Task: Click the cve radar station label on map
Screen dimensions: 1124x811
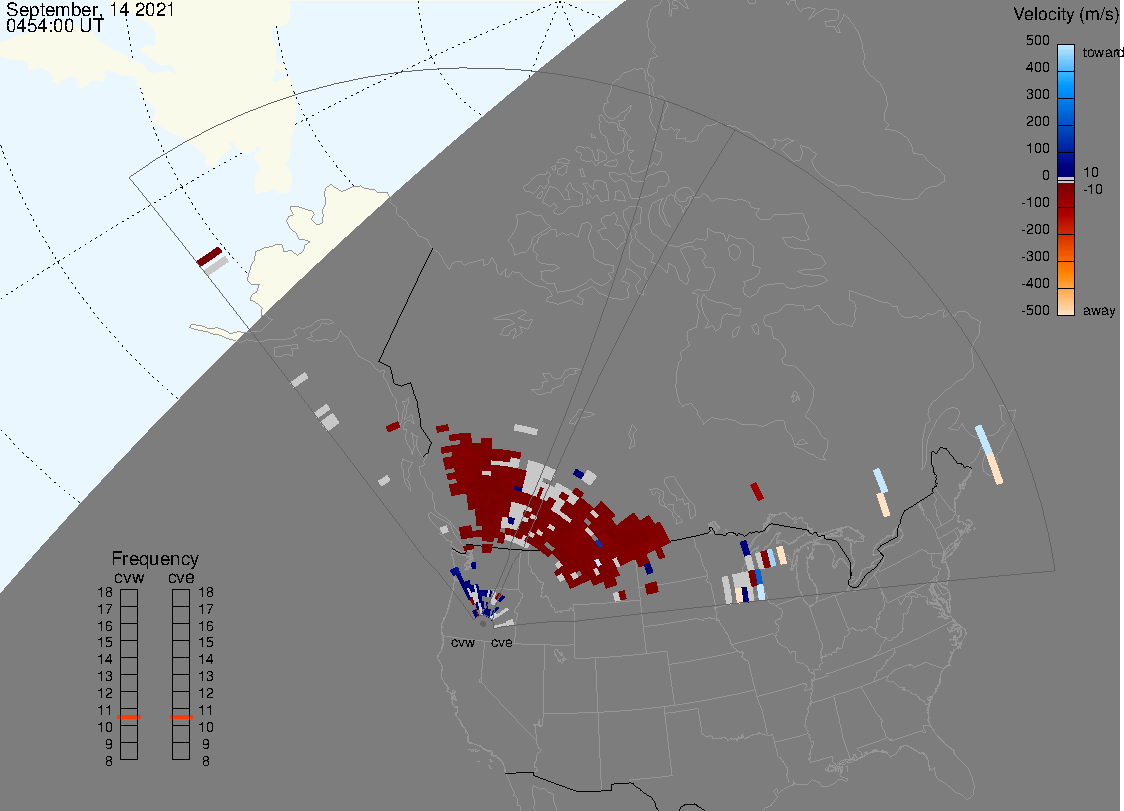Action: coord(502,642)
